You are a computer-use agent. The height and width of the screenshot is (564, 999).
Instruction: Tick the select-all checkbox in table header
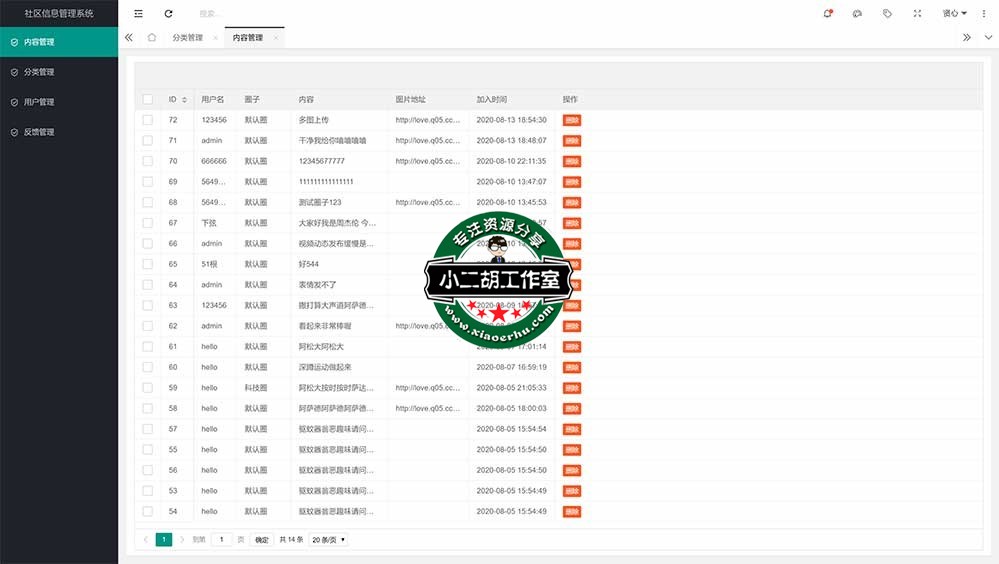148,99
